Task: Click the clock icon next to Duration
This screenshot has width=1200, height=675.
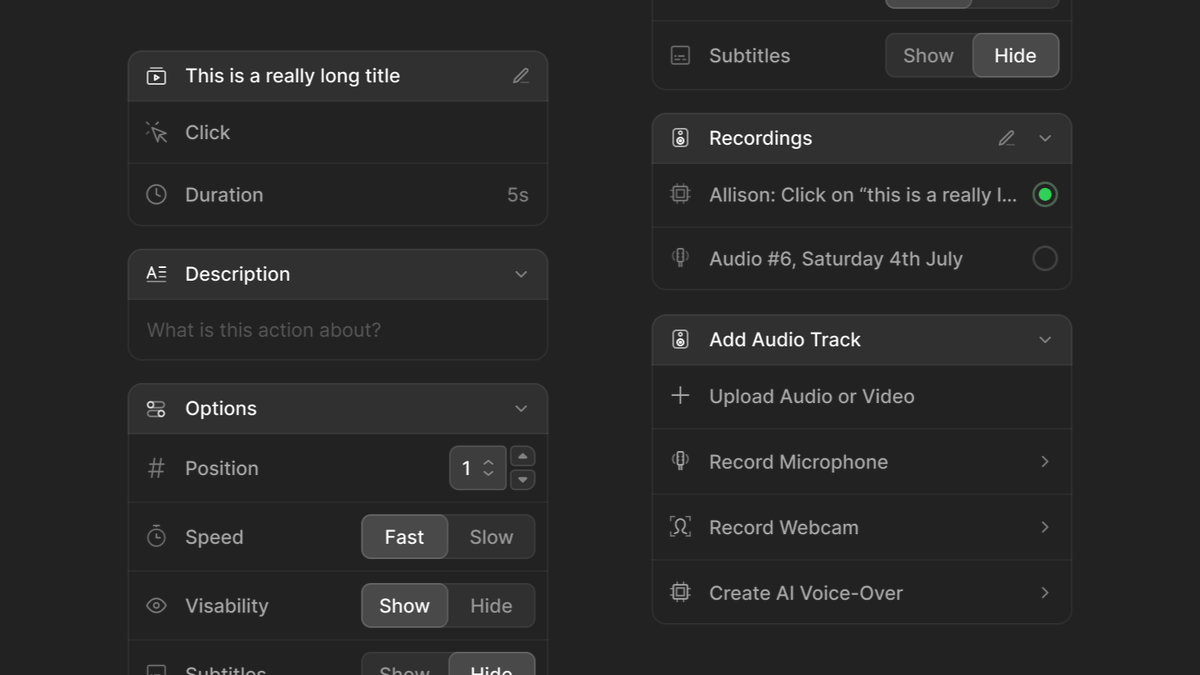Action: (x=156, y=195)
